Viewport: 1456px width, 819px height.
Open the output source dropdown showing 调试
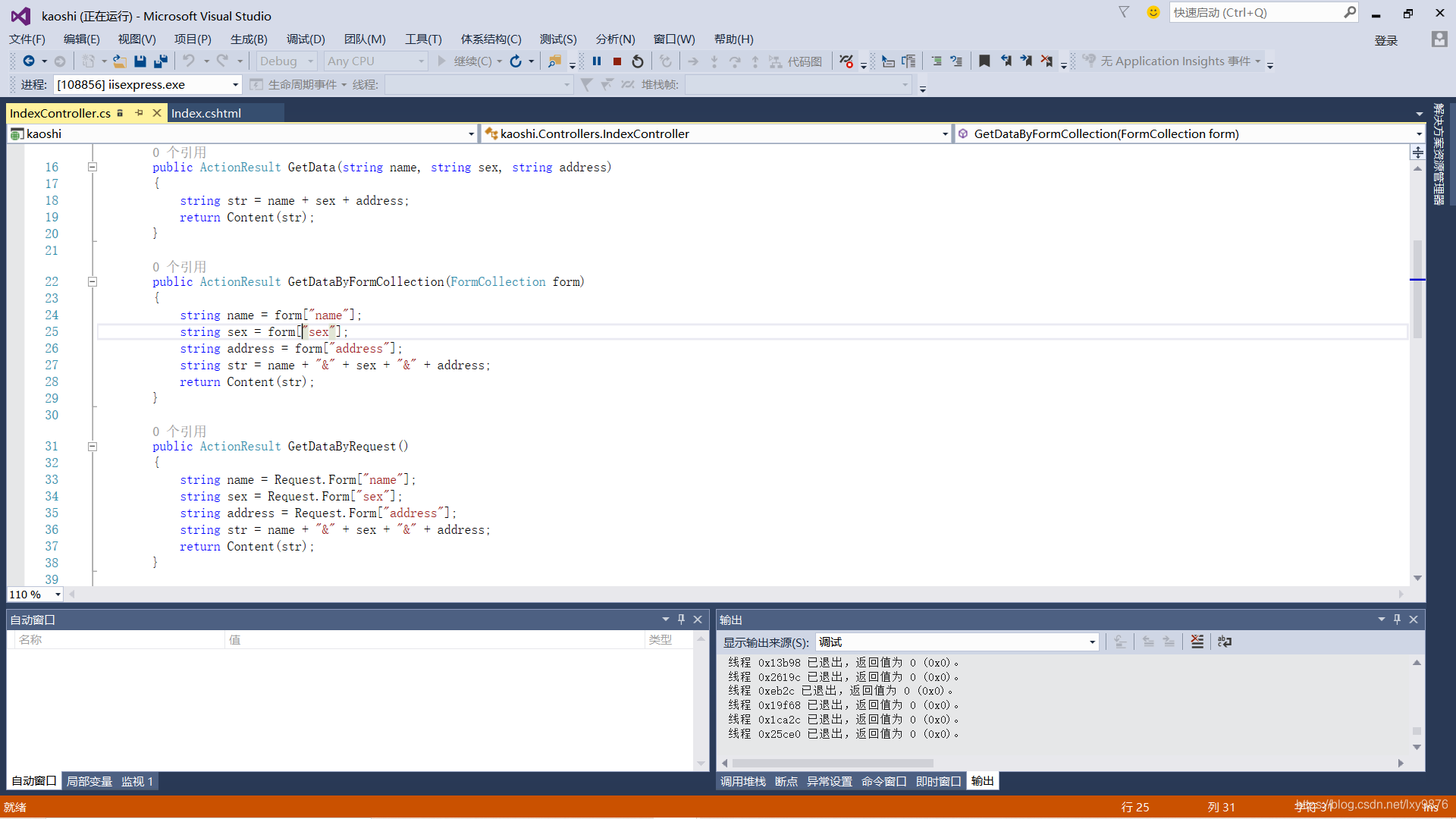[x=1092, y=642]
